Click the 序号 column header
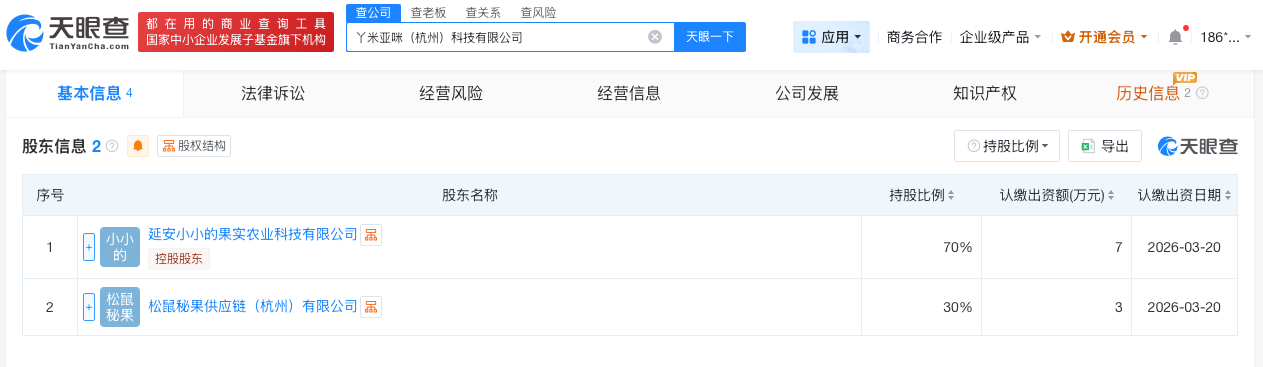Screen dimensions: 1263x367 coord(50,195)
